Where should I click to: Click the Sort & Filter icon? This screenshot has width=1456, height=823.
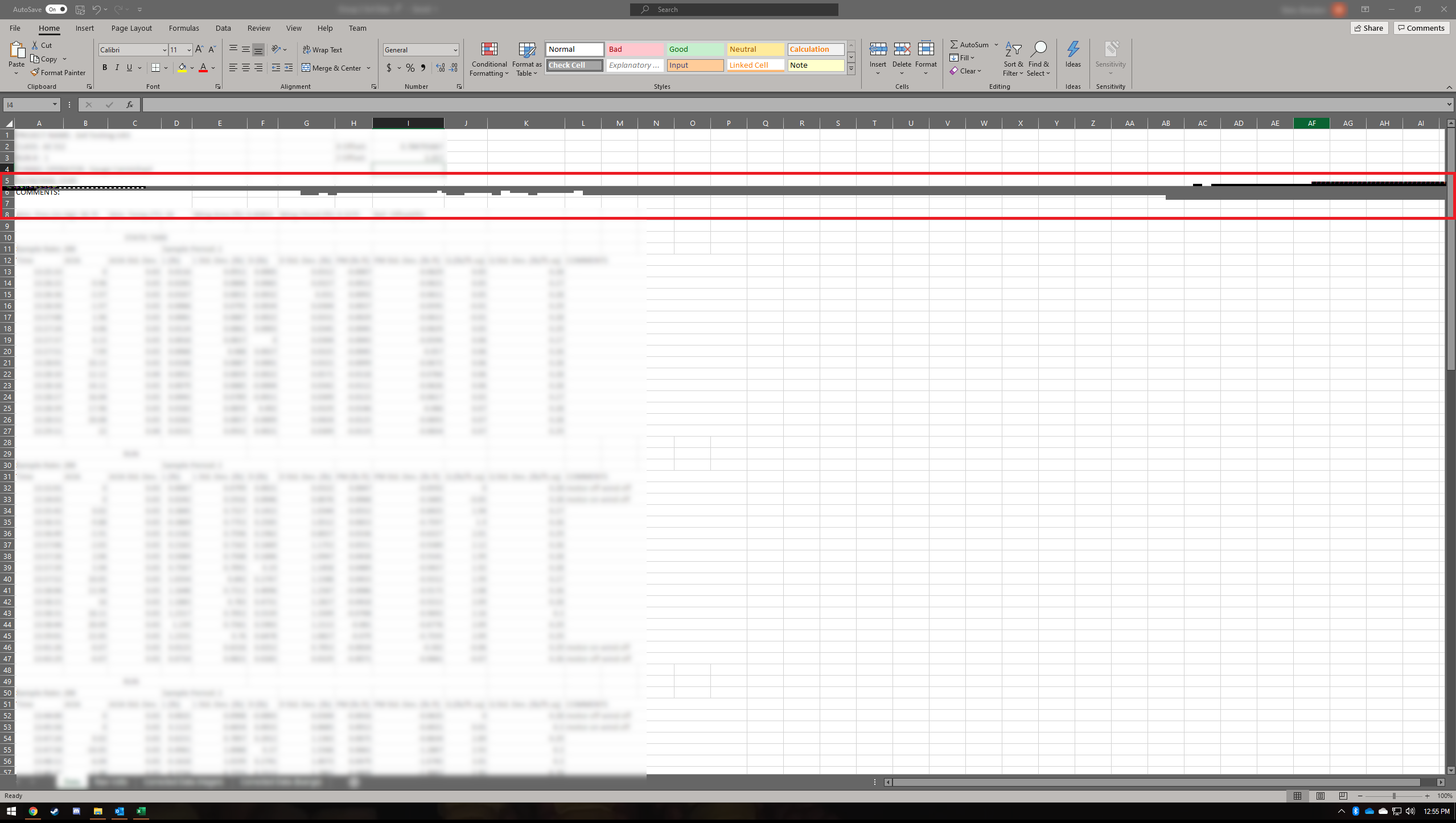(1013, 50)
